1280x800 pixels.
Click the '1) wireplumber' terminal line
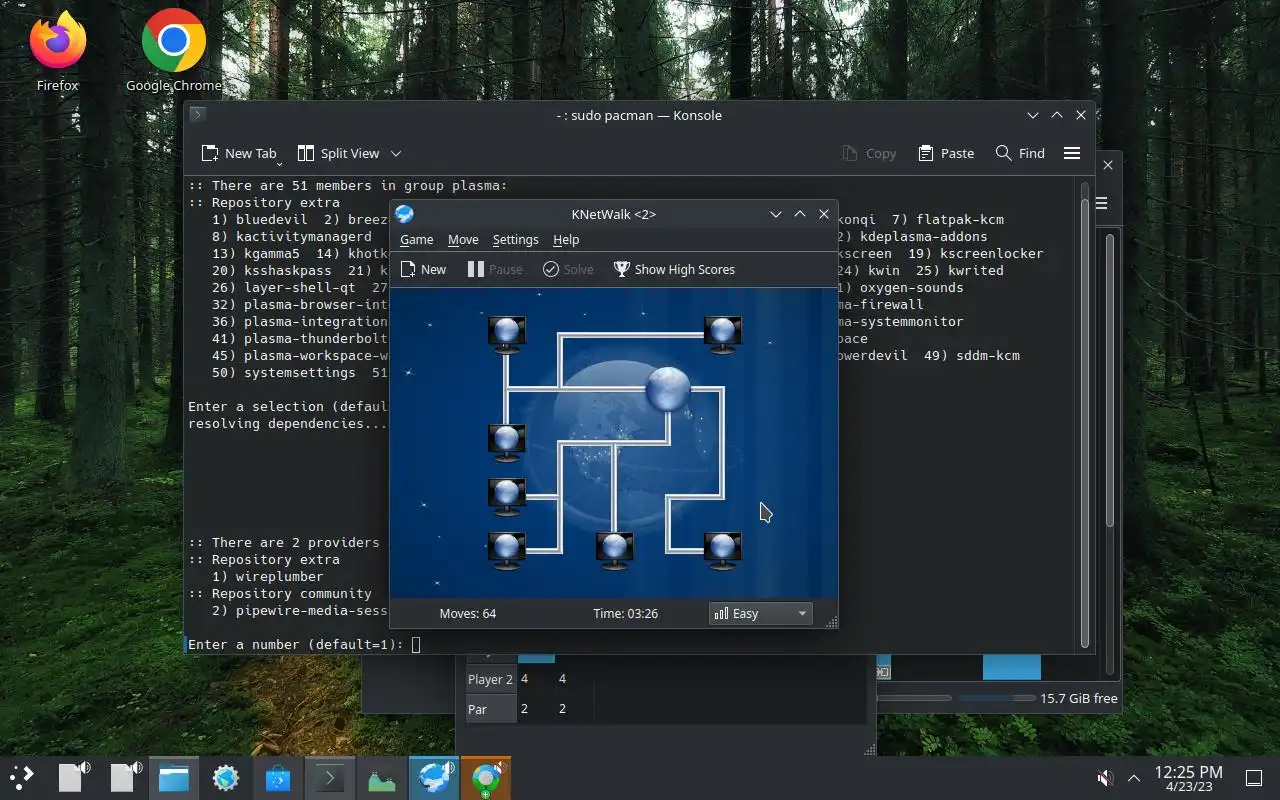[267, 576]
